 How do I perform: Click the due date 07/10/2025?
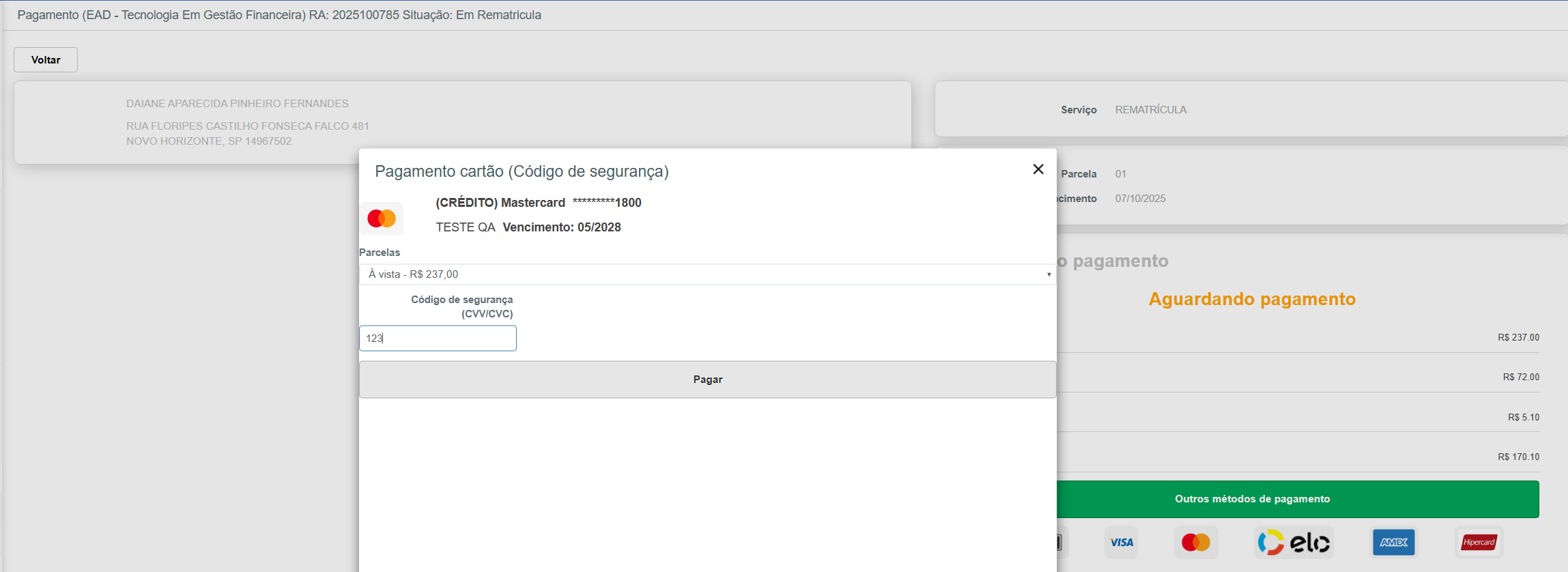(x=1140, y=199)
